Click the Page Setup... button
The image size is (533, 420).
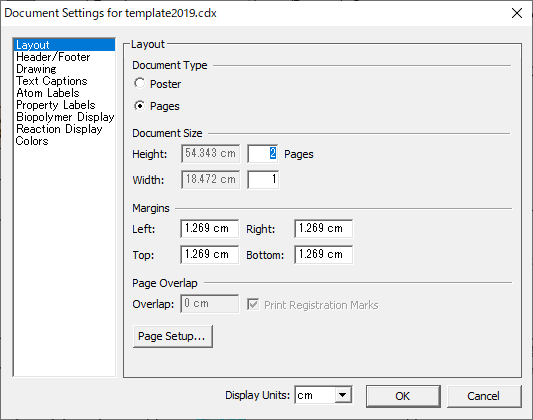coord(173,336)
